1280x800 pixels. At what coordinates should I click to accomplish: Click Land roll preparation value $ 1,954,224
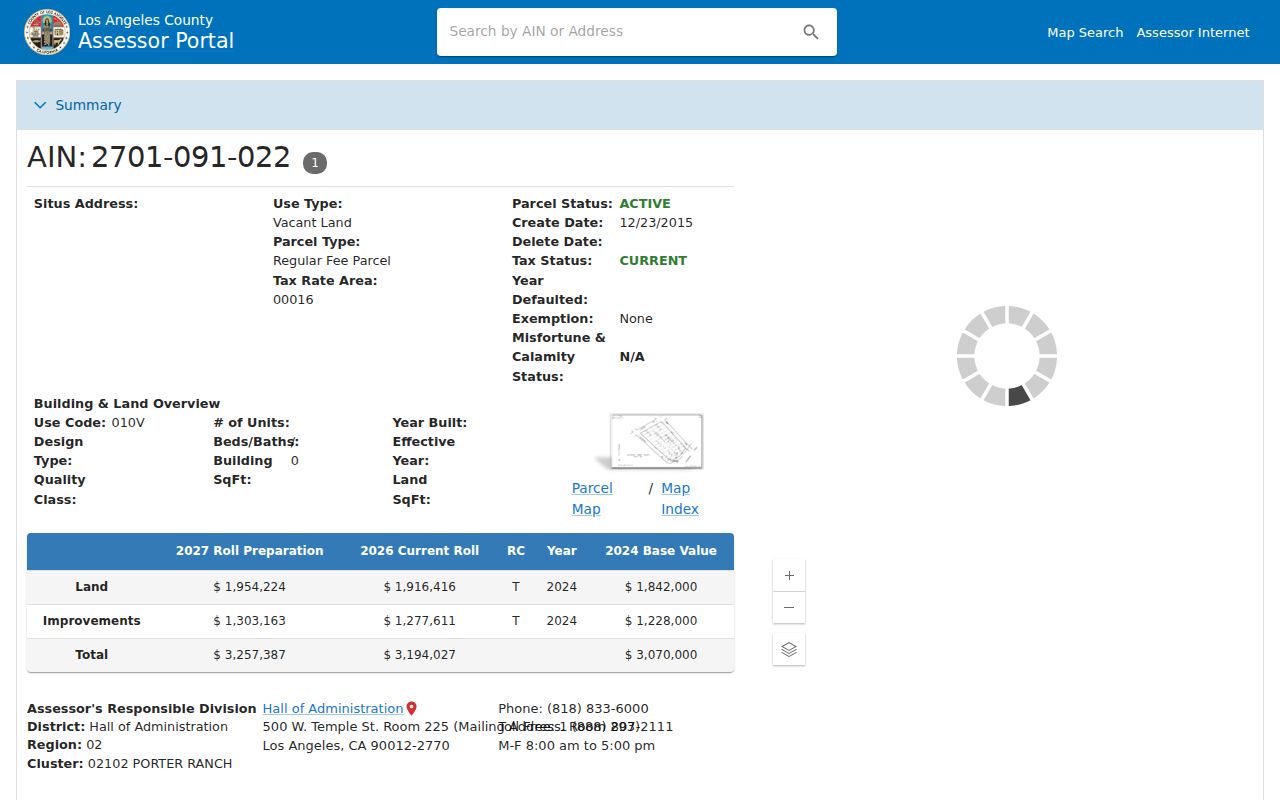pyautogui.click(x=249, y=587)
